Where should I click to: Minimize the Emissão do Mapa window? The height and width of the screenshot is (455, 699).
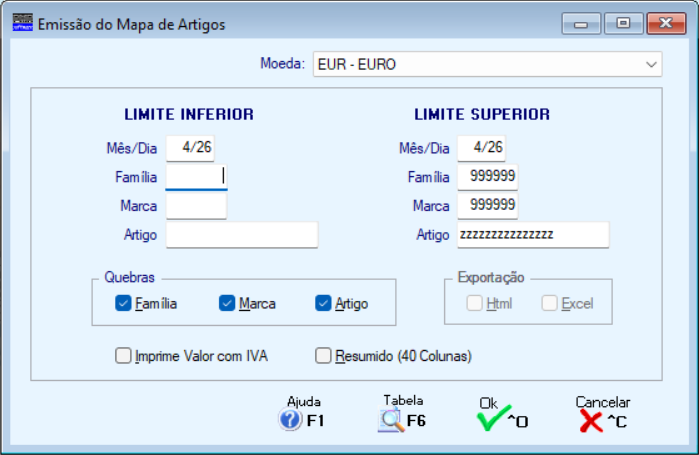(x=581, y=22)
